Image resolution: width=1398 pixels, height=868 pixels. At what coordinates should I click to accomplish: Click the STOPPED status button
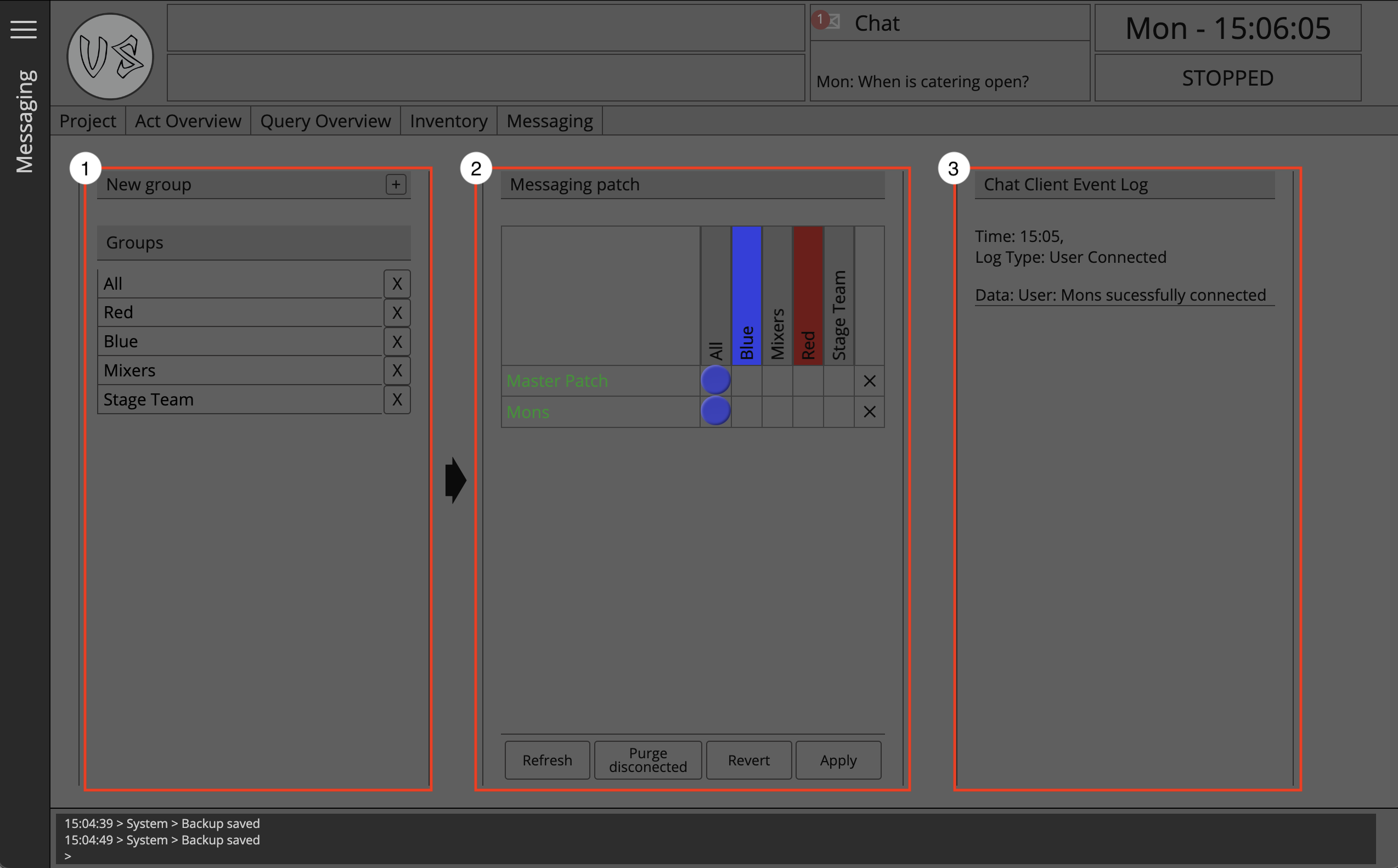[1228, 78]
